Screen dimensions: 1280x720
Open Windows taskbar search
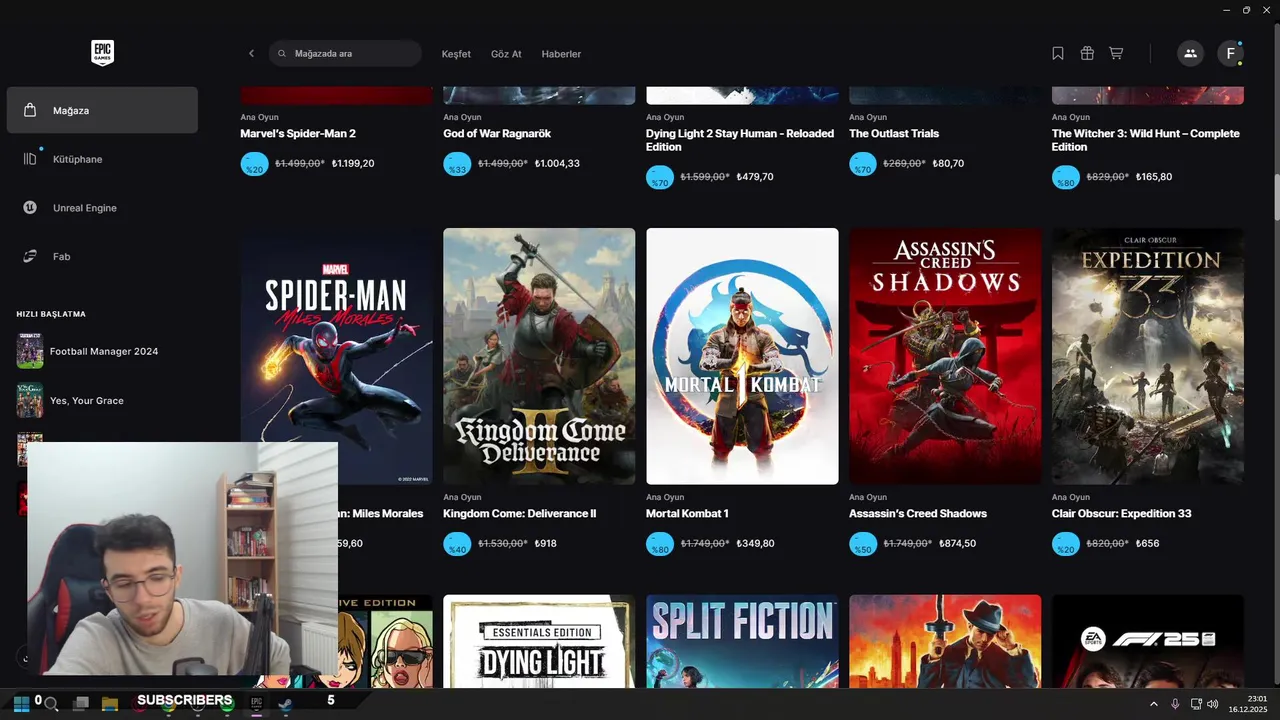tap(51, 703)
